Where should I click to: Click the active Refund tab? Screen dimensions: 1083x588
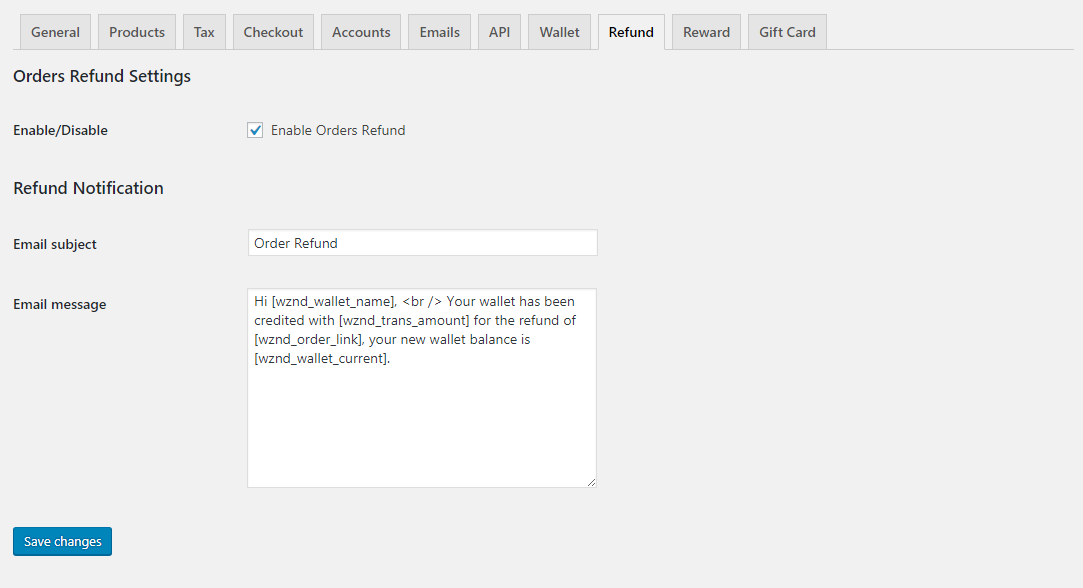point(631,32)
